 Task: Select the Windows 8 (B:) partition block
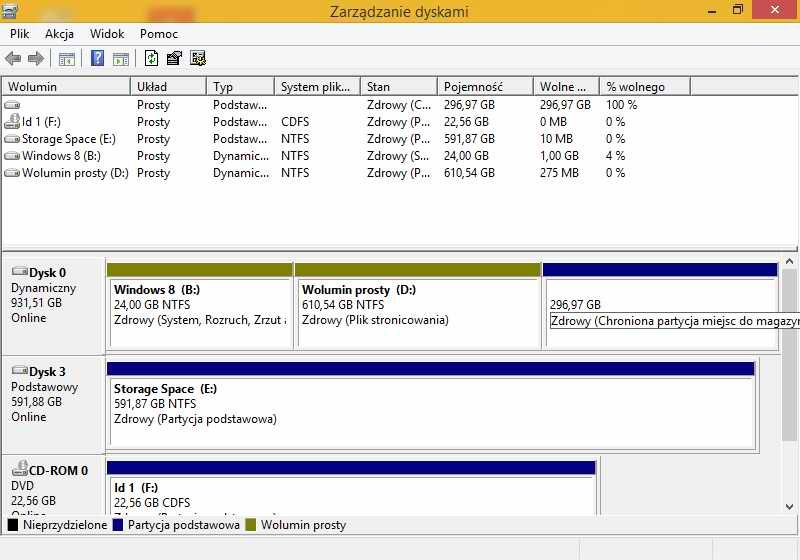[200, 306]
